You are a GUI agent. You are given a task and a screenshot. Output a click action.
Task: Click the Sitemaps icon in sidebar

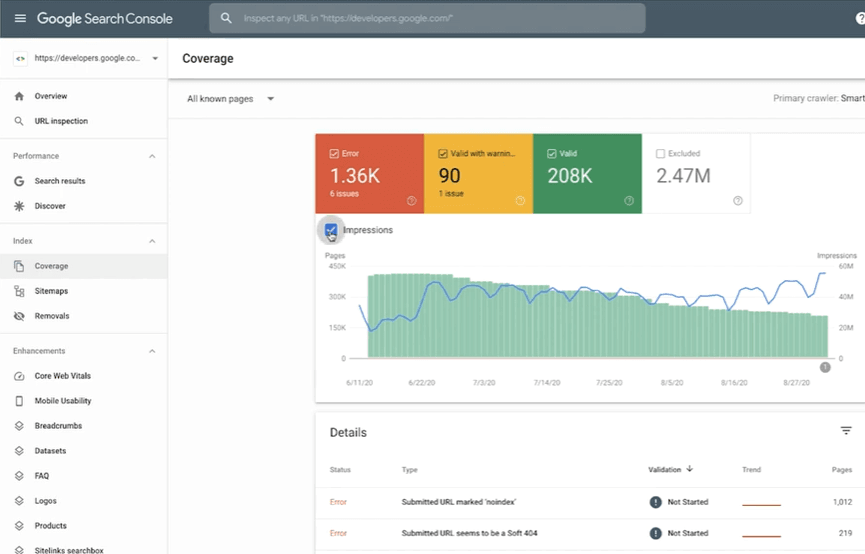[19, 291]
